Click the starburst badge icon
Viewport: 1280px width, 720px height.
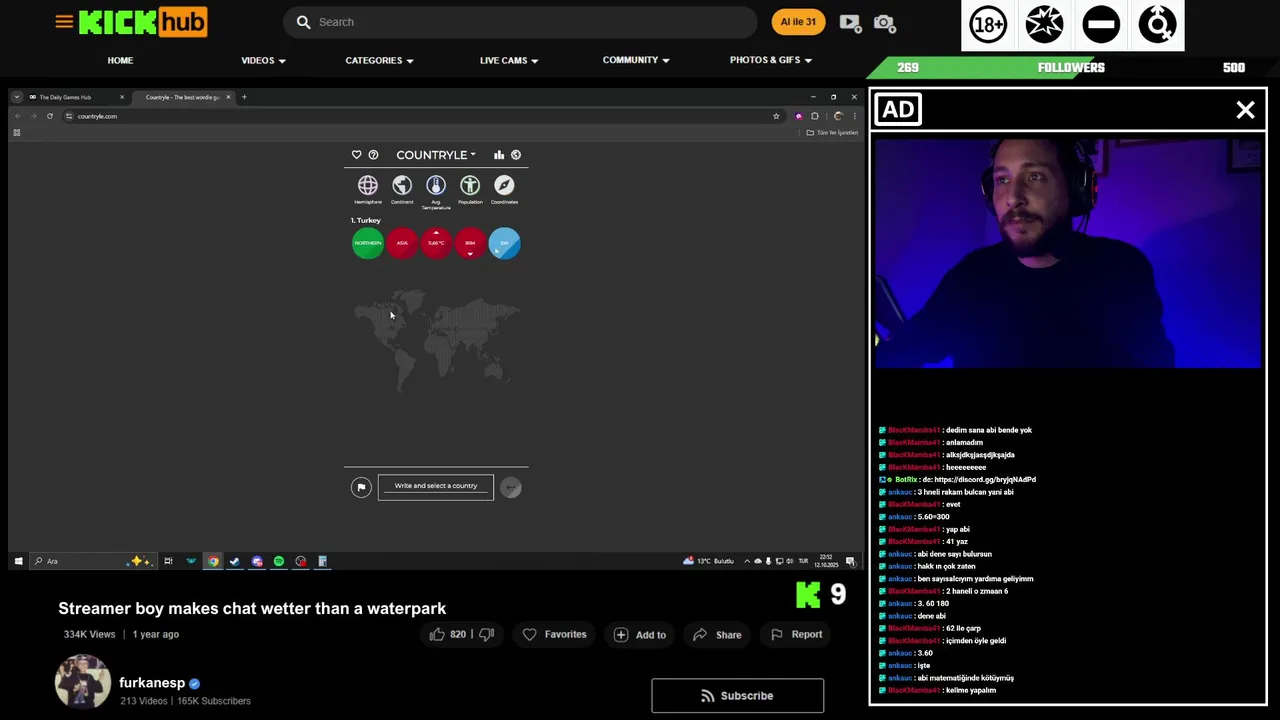[1044, 24]
